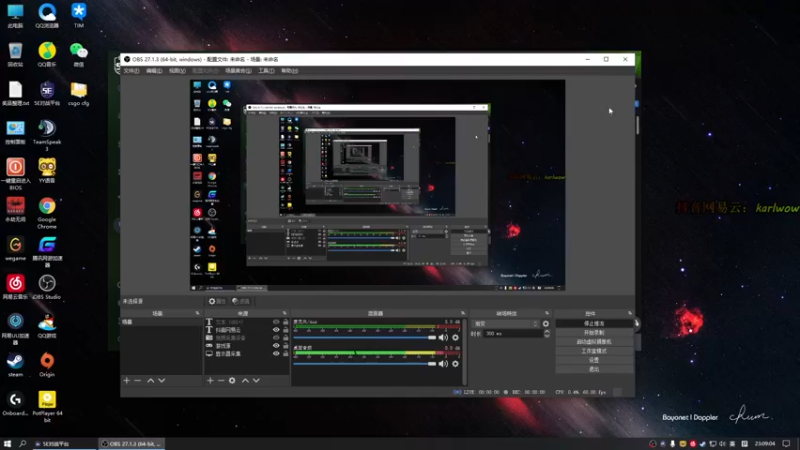800x450 pixels.
Task: Pop out the 场景 dock panel
Action: tap(197, 313)
